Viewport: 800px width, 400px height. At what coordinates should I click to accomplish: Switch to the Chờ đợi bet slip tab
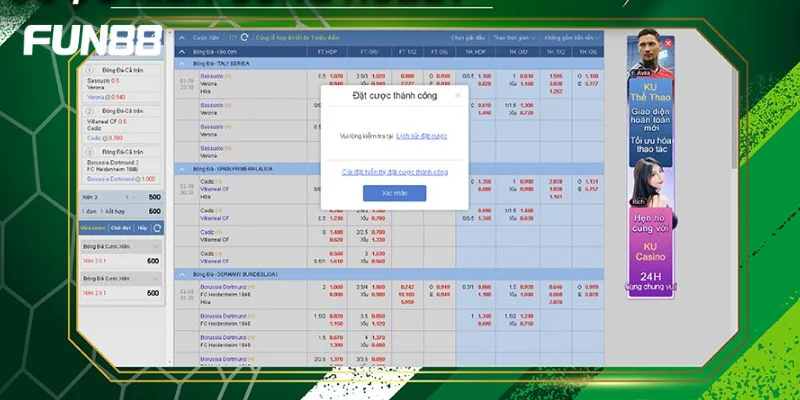(x=120, y=228)
